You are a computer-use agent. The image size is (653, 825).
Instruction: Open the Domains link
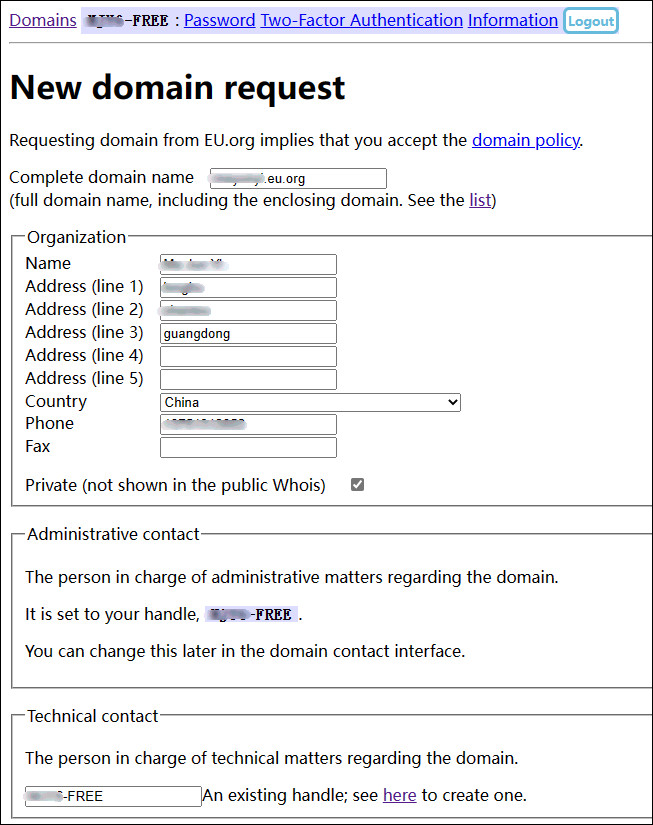[43, 21]
